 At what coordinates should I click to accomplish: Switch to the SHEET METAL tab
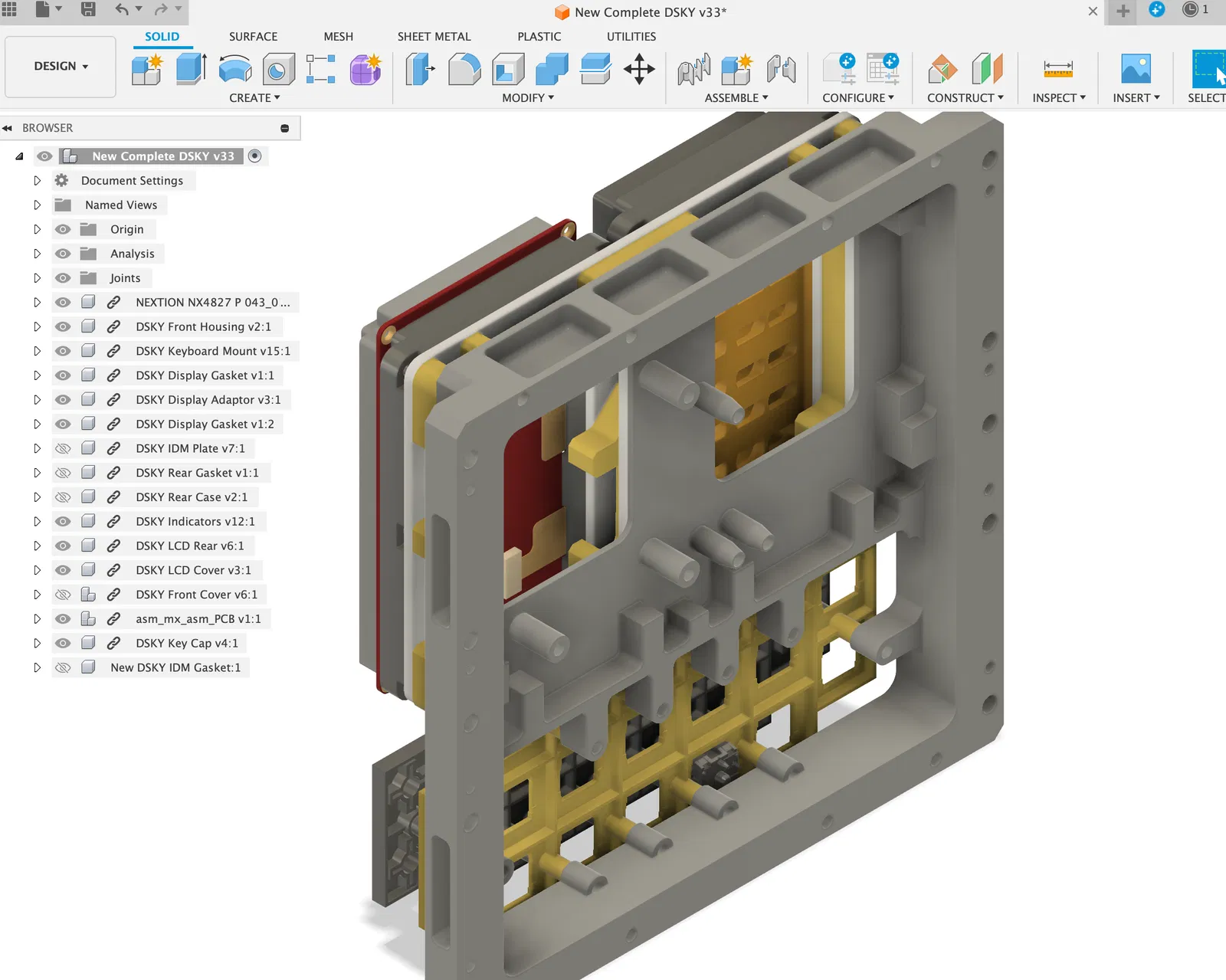(x=434, y=37)
